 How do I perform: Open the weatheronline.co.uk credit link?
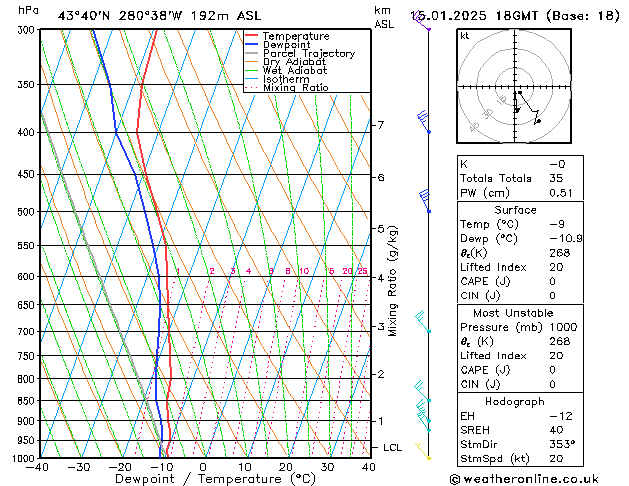(524, 479)
